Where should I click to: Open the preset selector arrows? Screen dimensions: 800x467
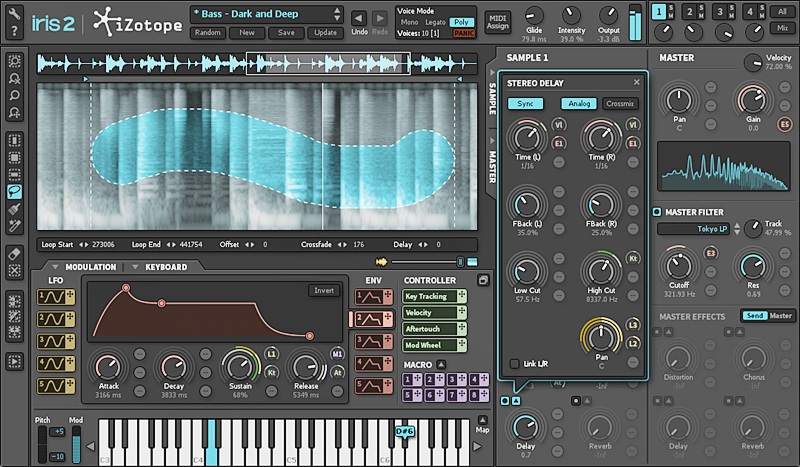pyautogui.click(x=337, y=14)
